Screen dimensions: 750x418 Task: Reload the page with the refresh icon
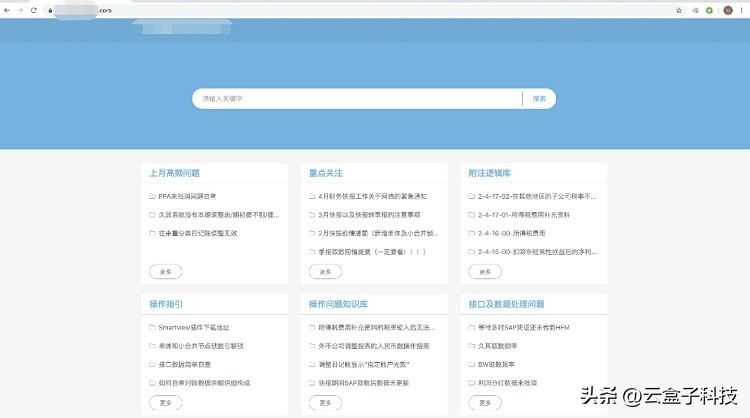(x=33, y=10)
